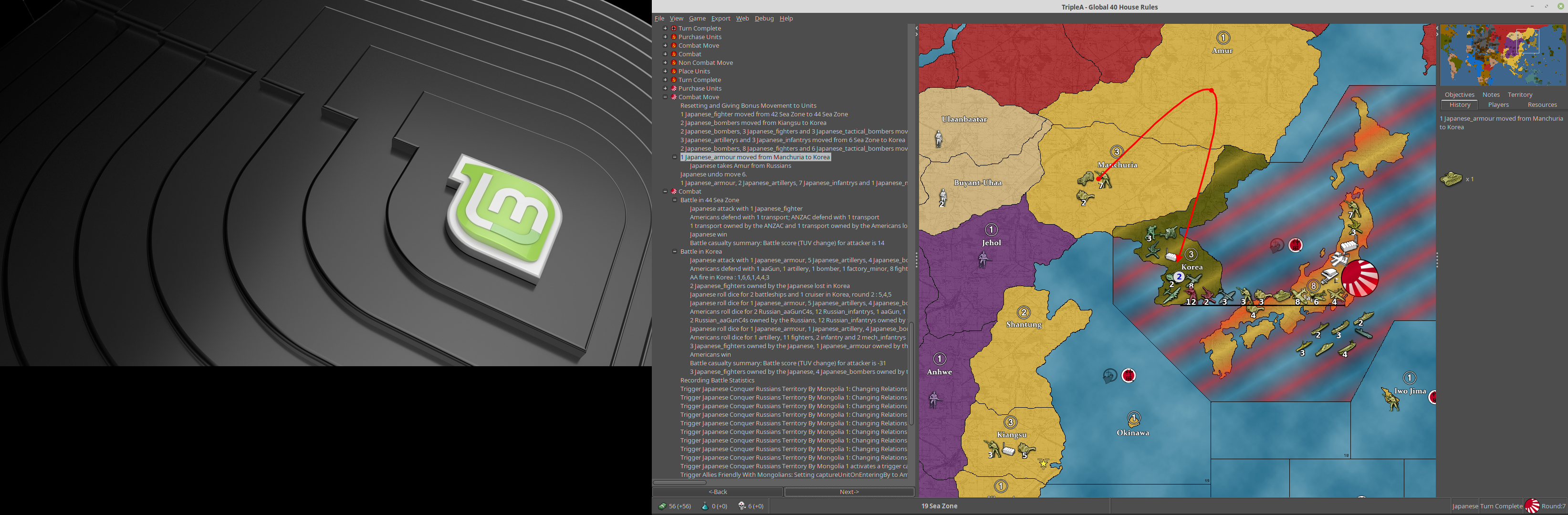Click the Amur territory value marker

pos(1223,38)
